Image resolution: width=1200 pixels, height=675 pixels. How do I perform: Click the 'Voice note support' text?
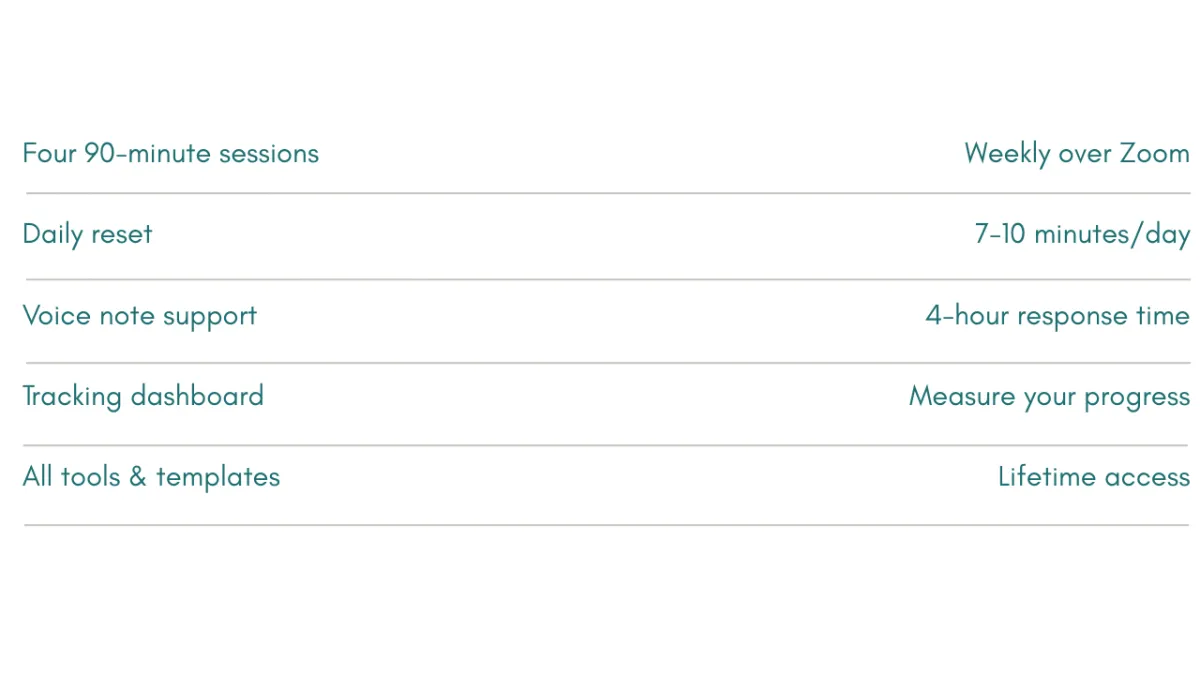coord(140,316)
